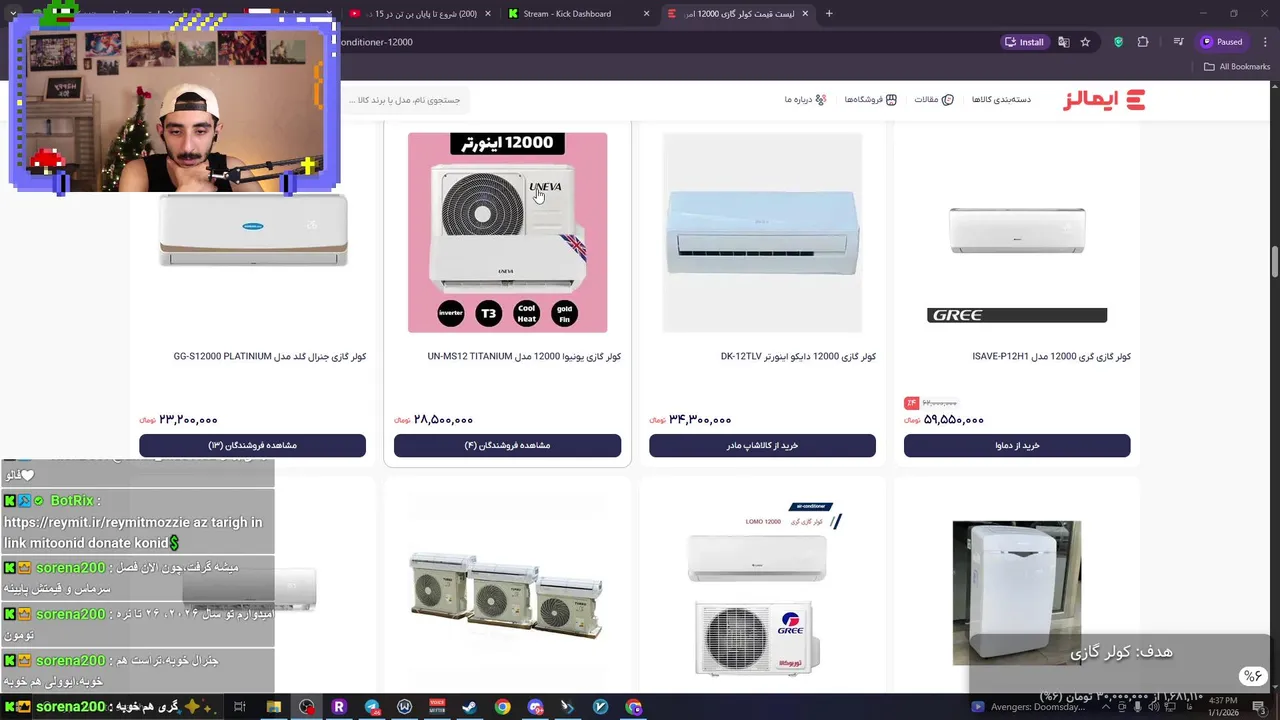Open the Gree ISAVE-P12H1 product image
This screenshot has width=1280, height=720.
pyautogui.click(x=1017, y=232)
